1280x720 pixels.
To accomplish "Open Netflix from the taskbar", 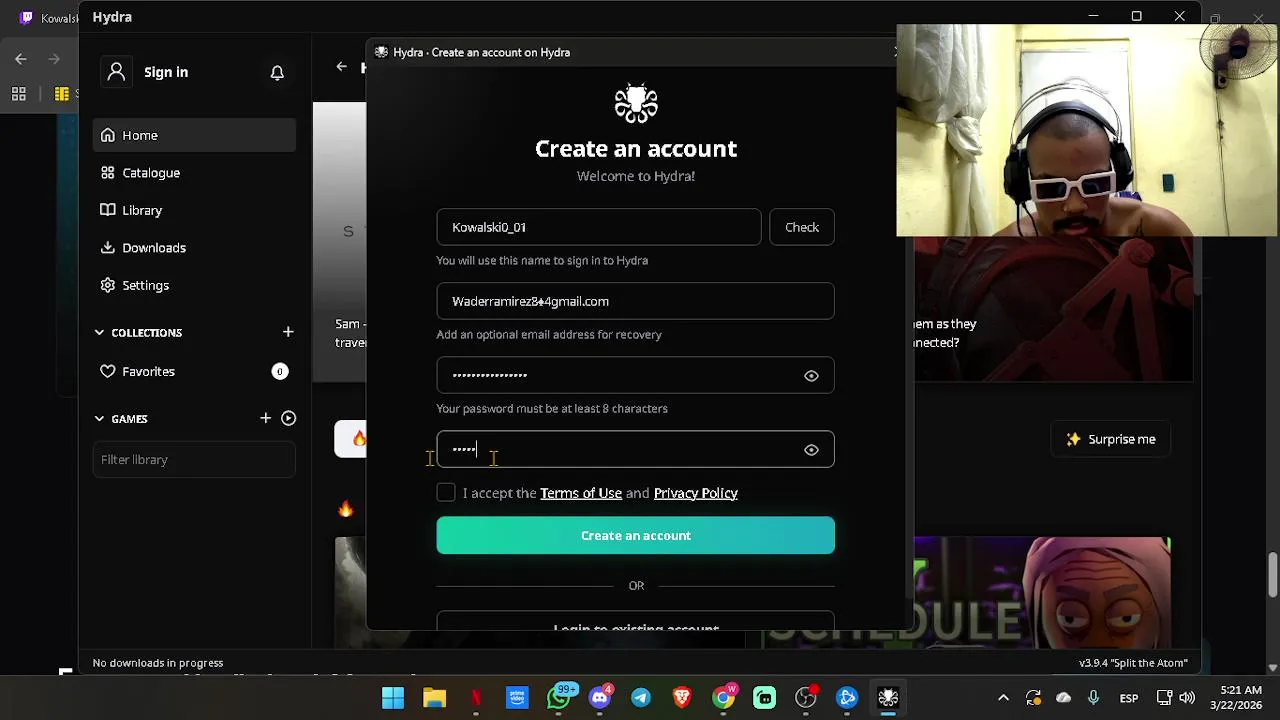I will point(476,698).
